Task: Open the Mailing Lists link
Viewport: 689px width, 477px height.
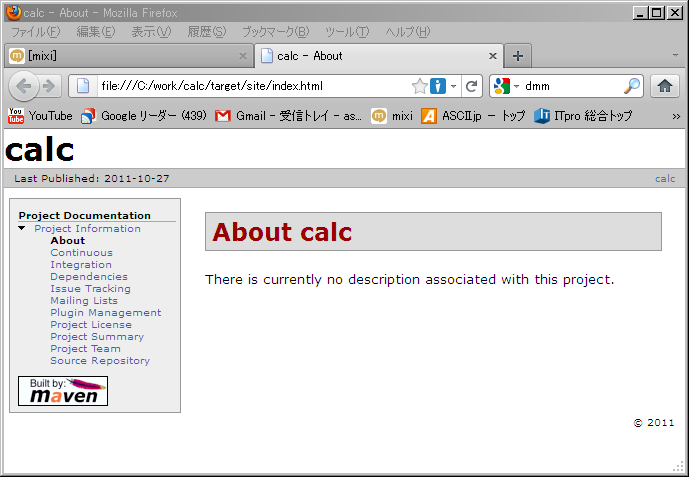Action: click(x=84, y=300)
